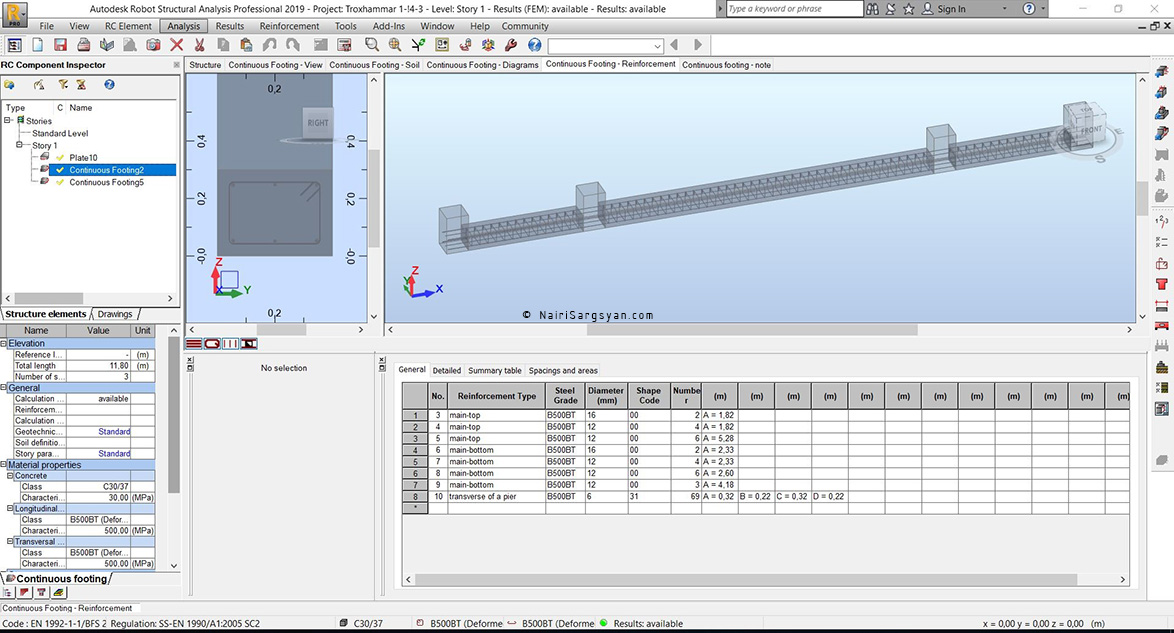The image size is (1174, 633).
Task: Open the title bar Help question-mark icon
Action: [x=1029, y=9]
